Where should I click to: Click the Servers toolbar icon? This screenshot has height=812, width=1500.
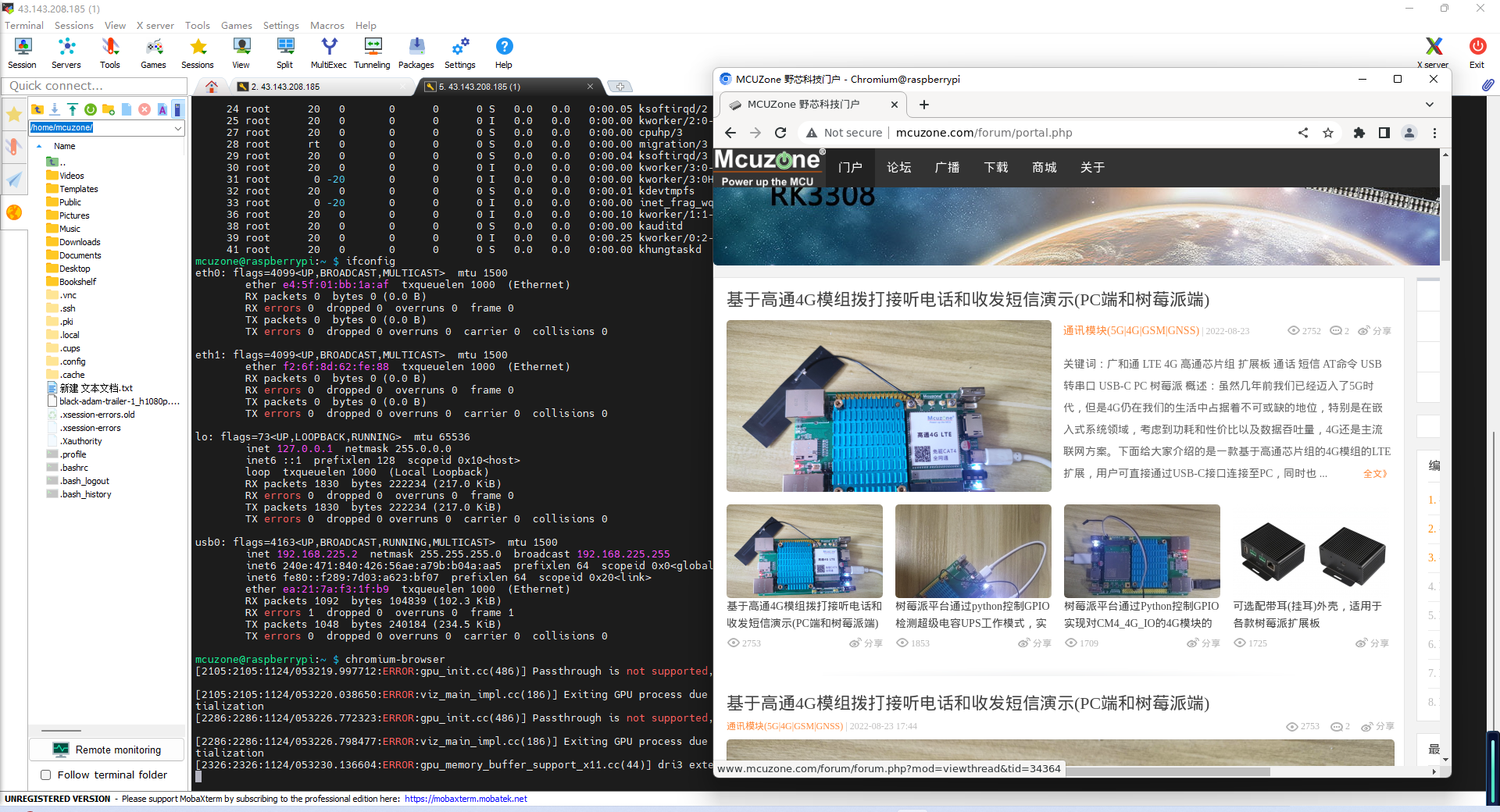(x=66, y=53)
